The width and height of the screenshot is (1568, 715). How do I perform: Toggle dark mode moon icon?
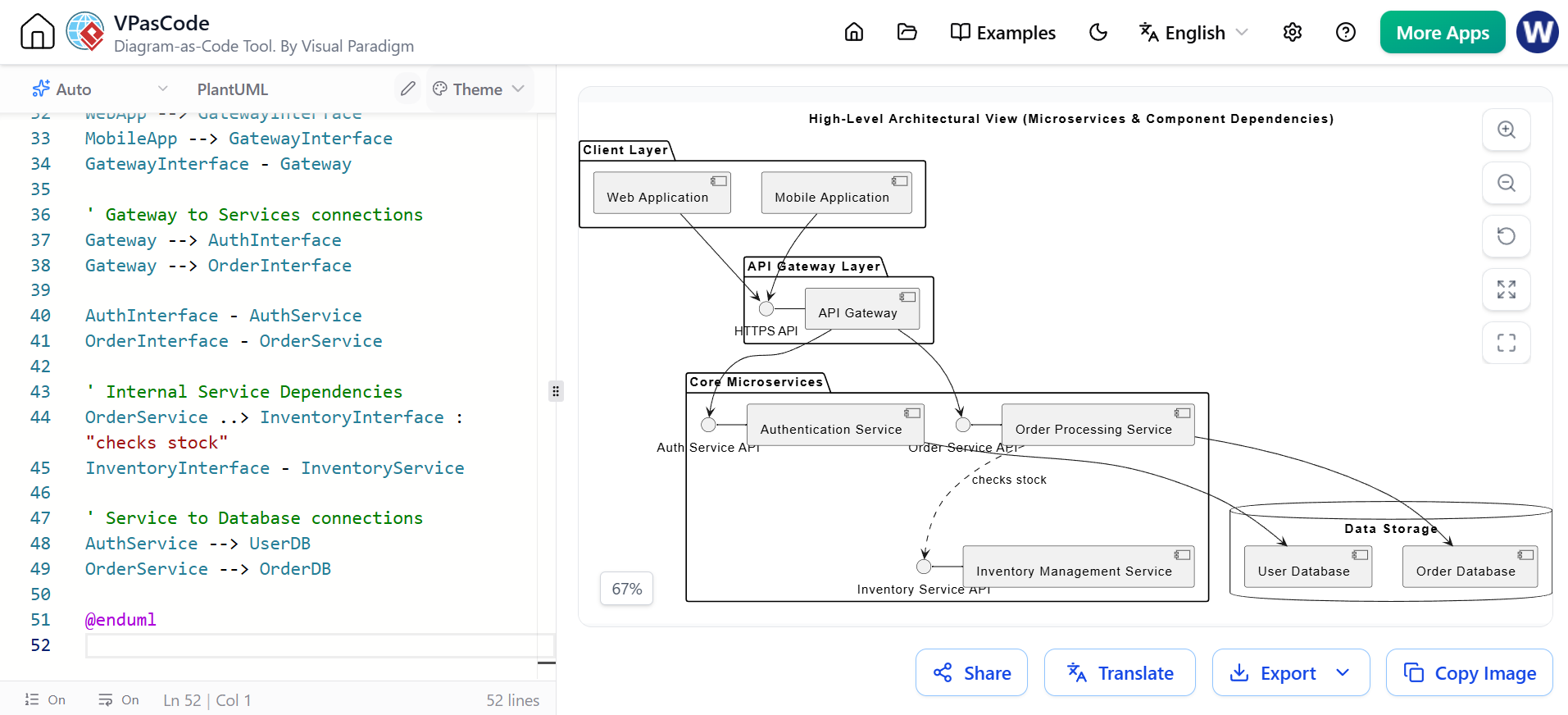[x=1098, y=32]
